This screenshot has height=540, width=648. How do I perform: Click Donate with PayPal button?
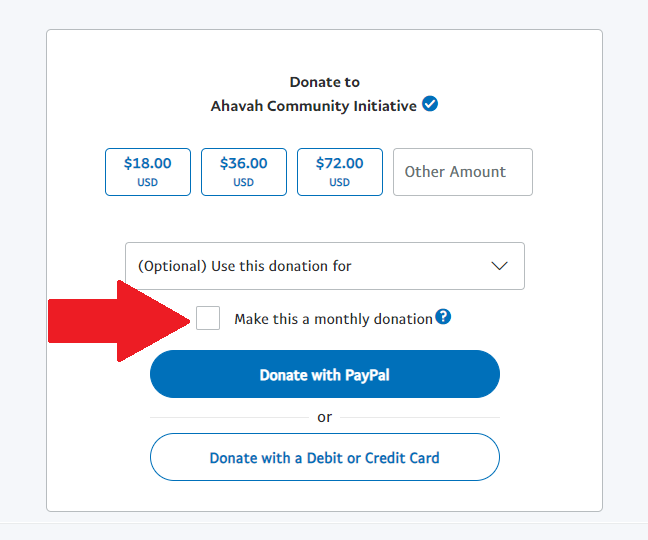coord(325,374)
